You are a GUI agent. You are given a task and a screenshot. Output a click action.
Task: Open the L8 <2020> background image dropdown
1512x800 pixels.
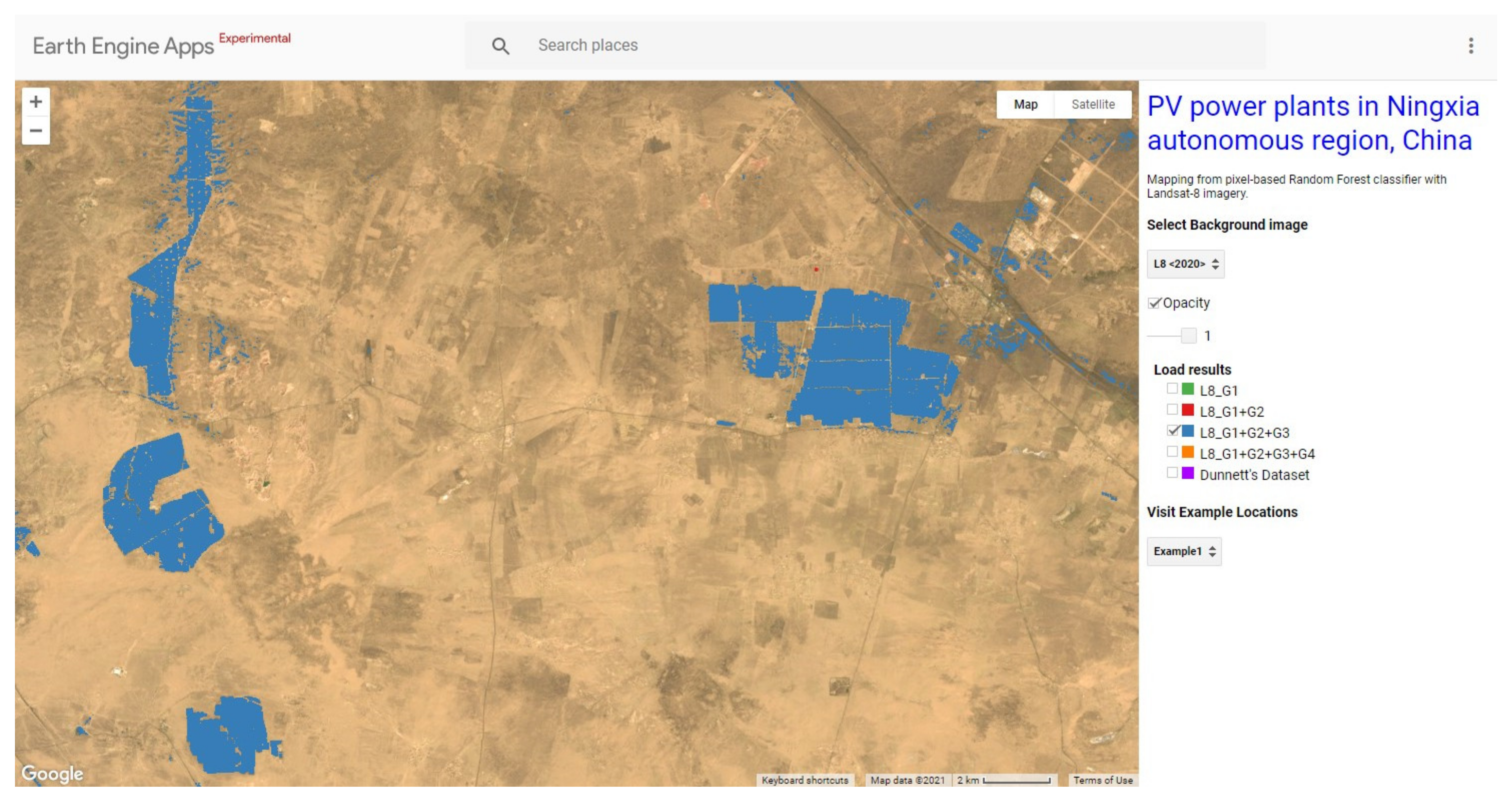(x=1184, y=264)
